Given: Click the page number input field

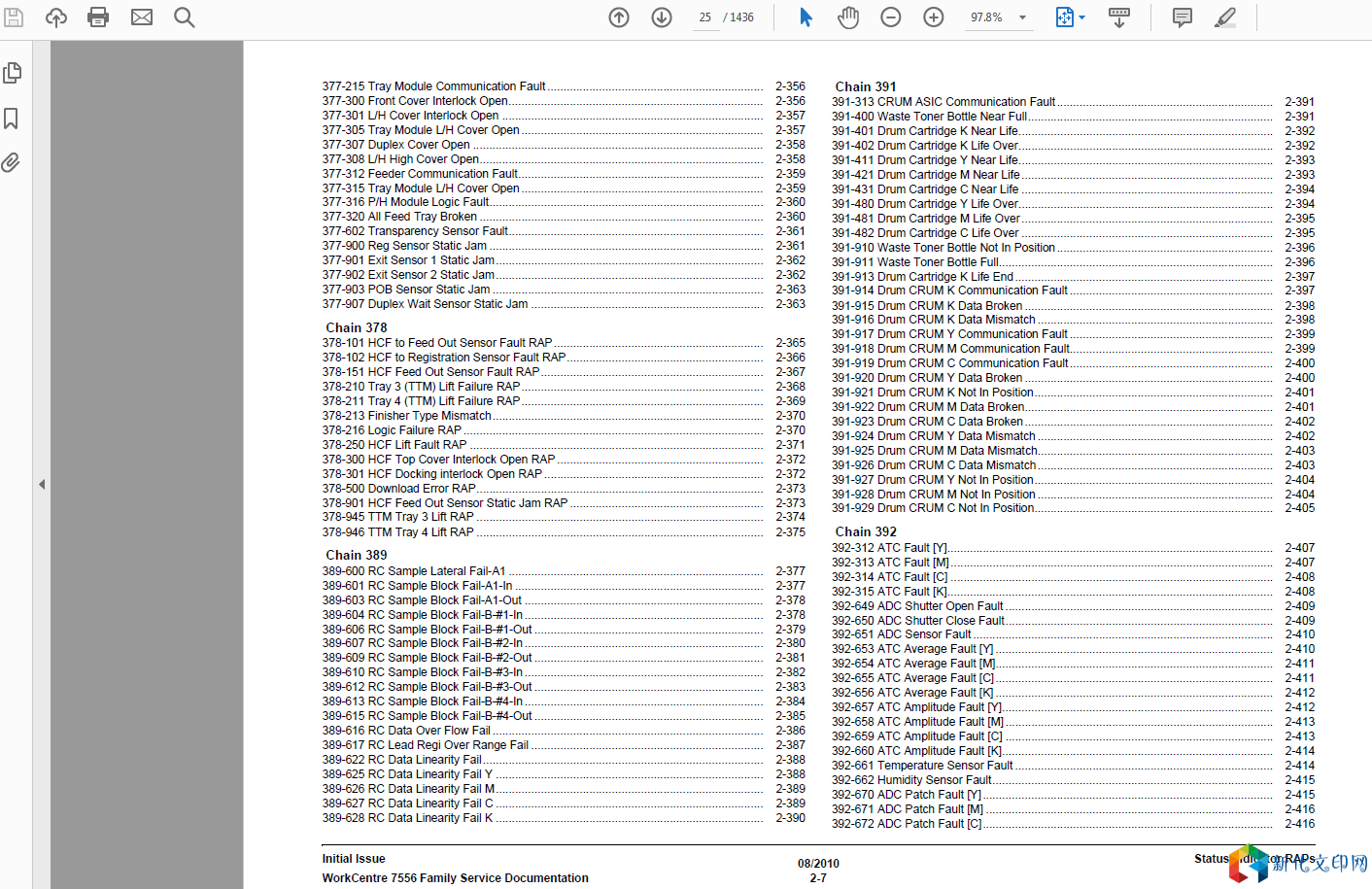Looking at the screenshot, I should [704, 17].
